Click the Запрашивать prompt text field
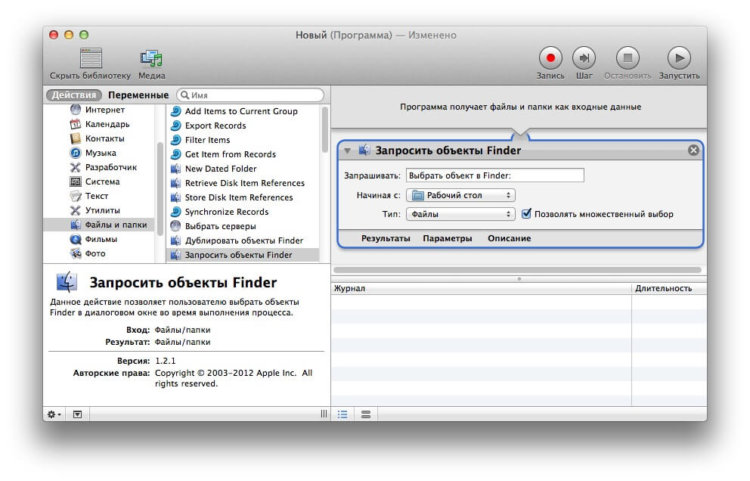 tap(495, 175)
